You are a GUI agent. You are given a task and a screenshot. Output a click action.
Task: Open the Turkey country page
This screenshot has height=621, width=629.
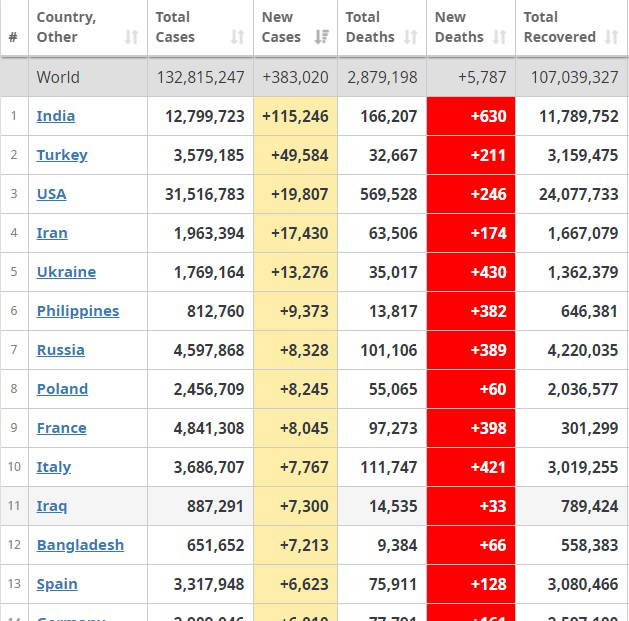[62, 155]
